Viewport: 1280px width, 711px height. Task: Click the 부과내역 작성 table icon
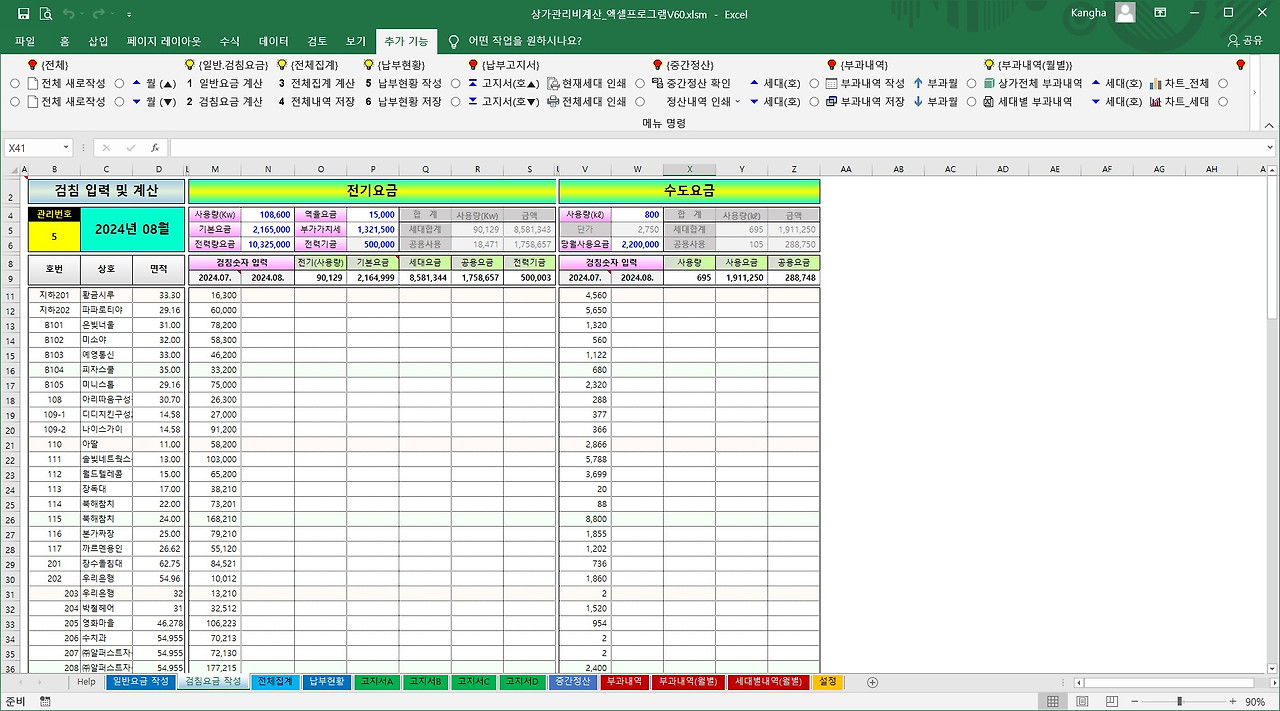coord(831,83)
